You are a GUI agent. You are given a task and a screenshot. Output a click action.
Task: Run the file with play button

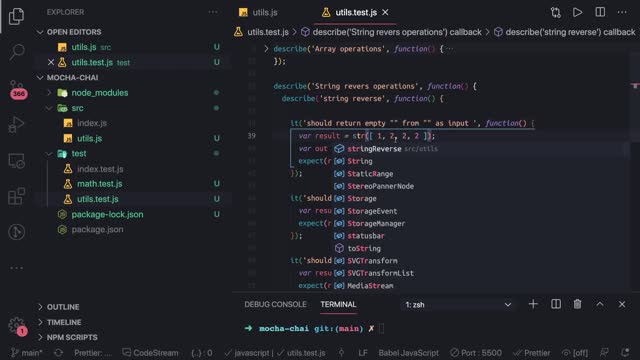point(578,12)
